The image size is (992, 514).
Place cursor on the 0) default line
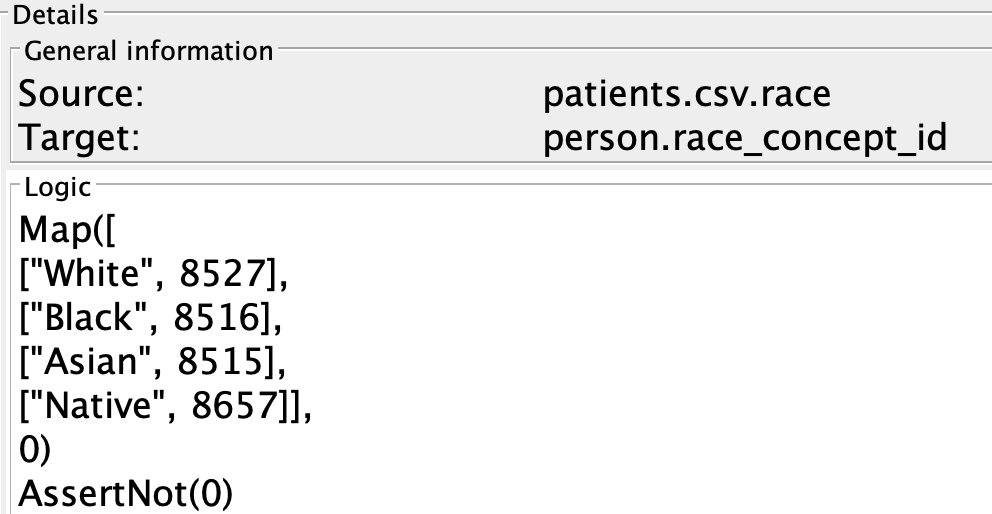coord(35,450)
